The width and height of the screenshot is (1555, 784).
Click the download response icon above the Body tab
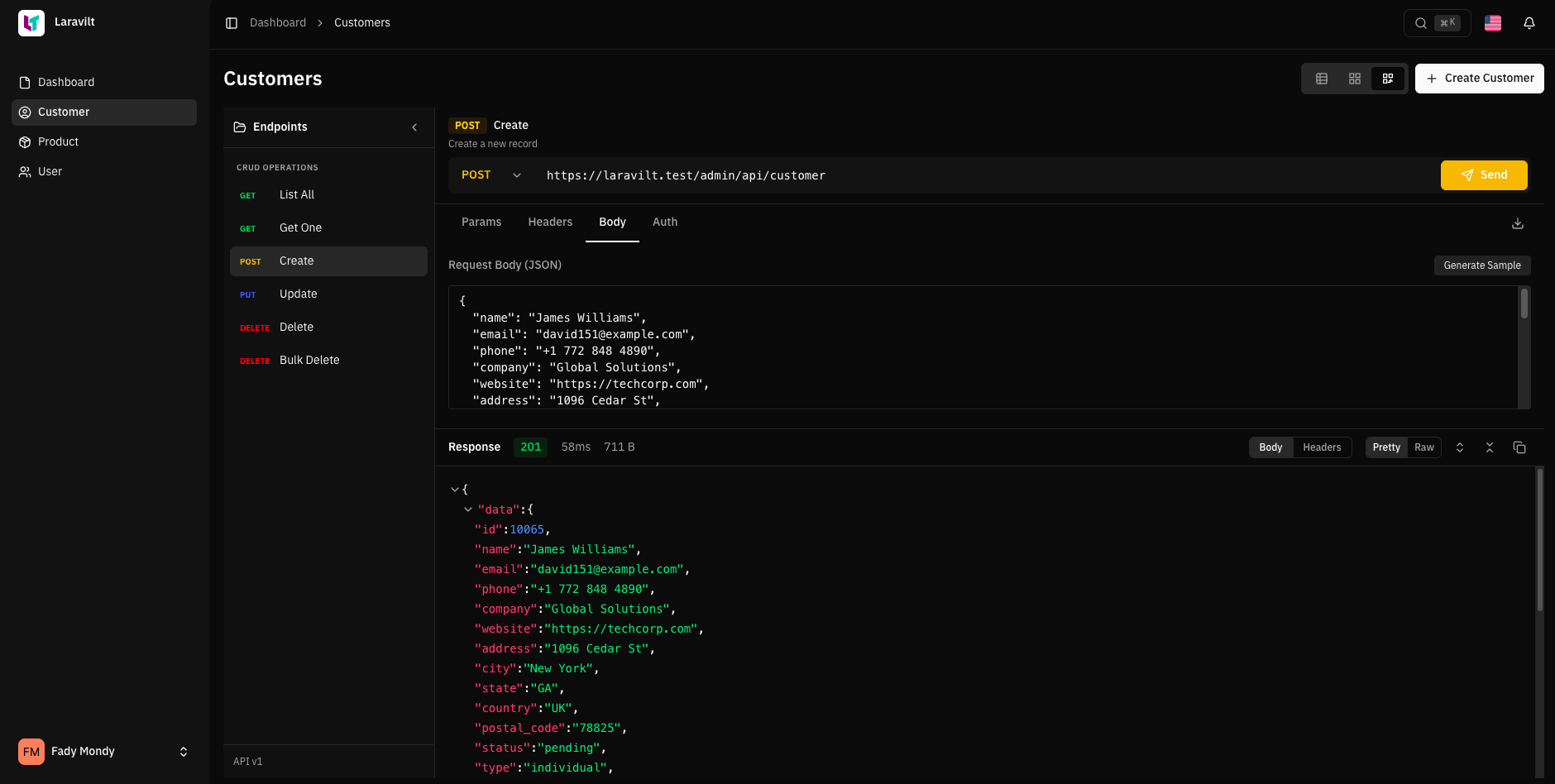coord(1517,223)
